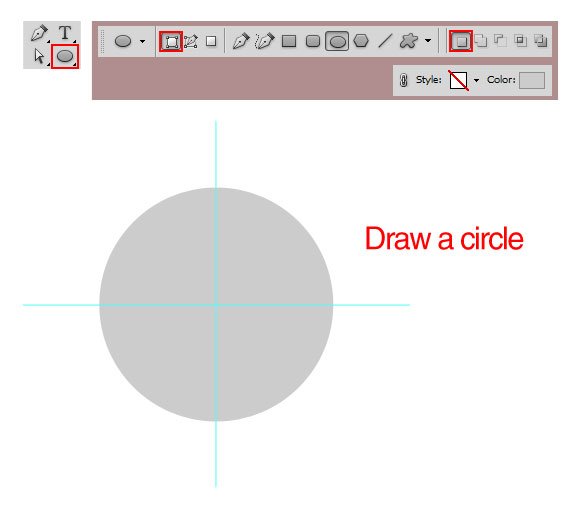This screenshot has height=507, width=580.
Task: Select Subtract from shape area option
Action: (500, 40)
